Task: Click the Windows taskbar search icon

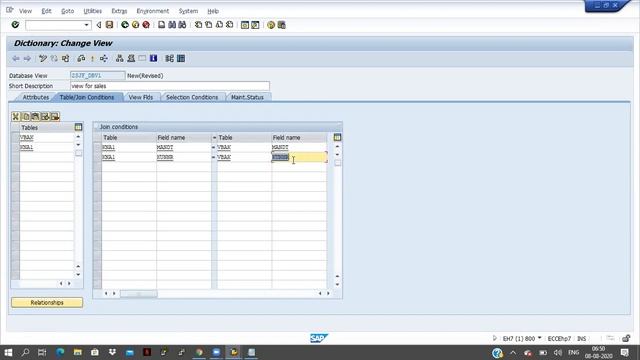Action: (25, 352)
